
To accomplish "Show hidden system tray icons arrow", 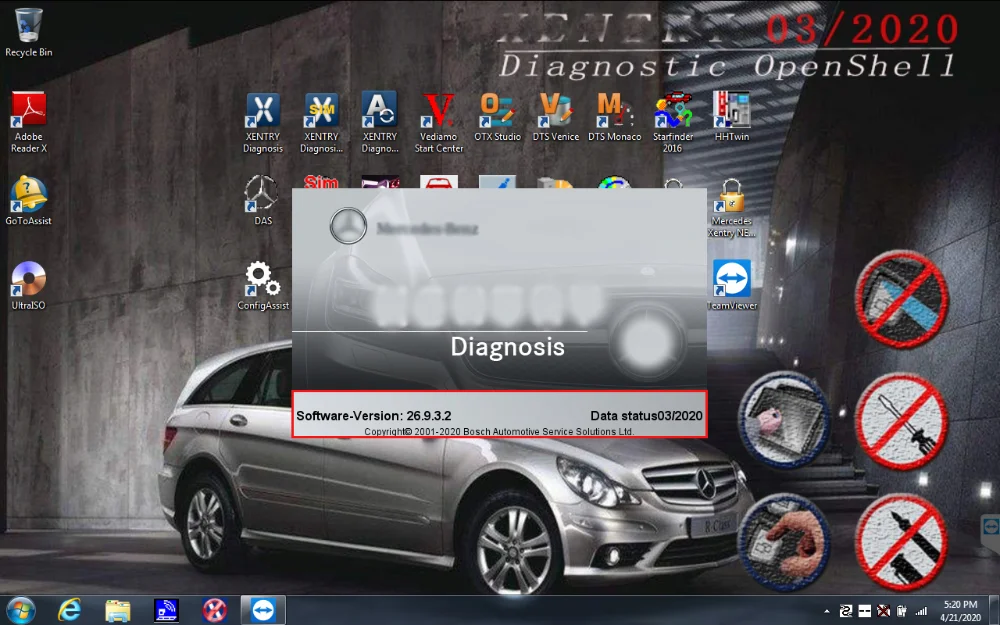I will [x=827, y=612].
